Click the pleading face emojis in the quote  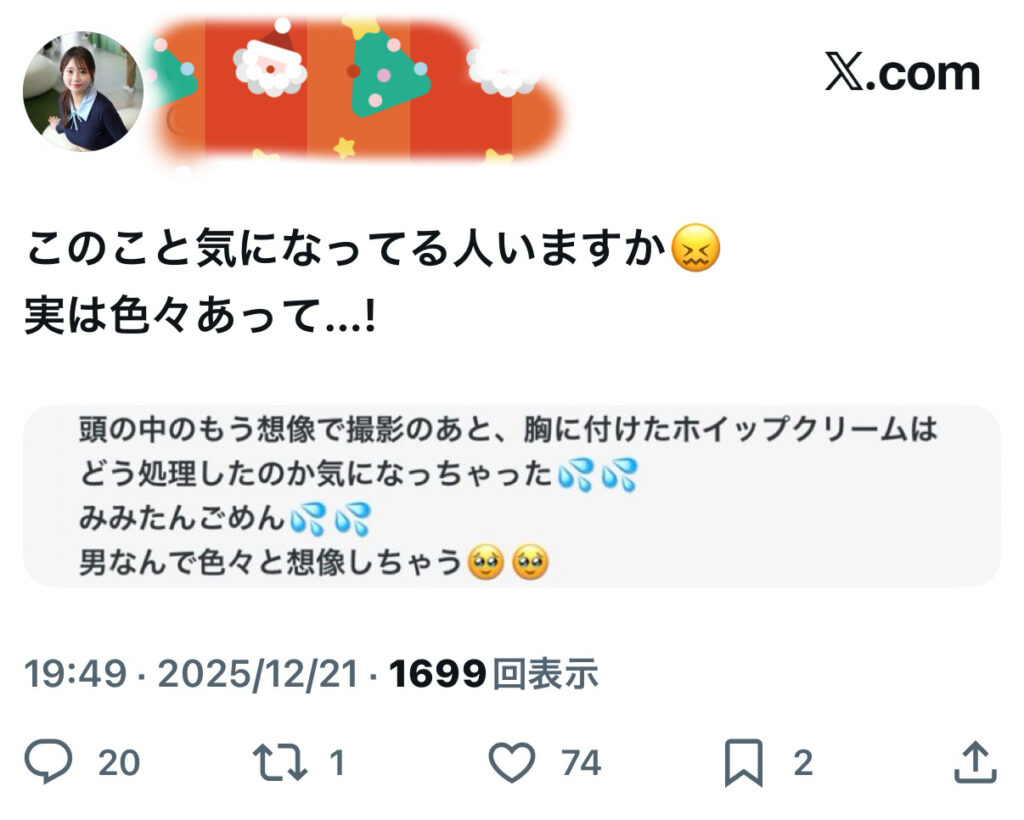click(508, 563)
